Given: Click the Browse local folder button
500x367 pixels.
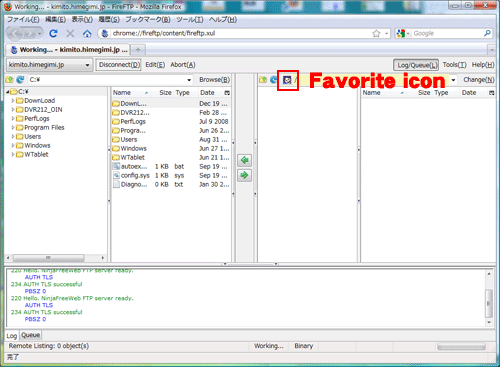Looking at the screenshot, I should 214,80.
